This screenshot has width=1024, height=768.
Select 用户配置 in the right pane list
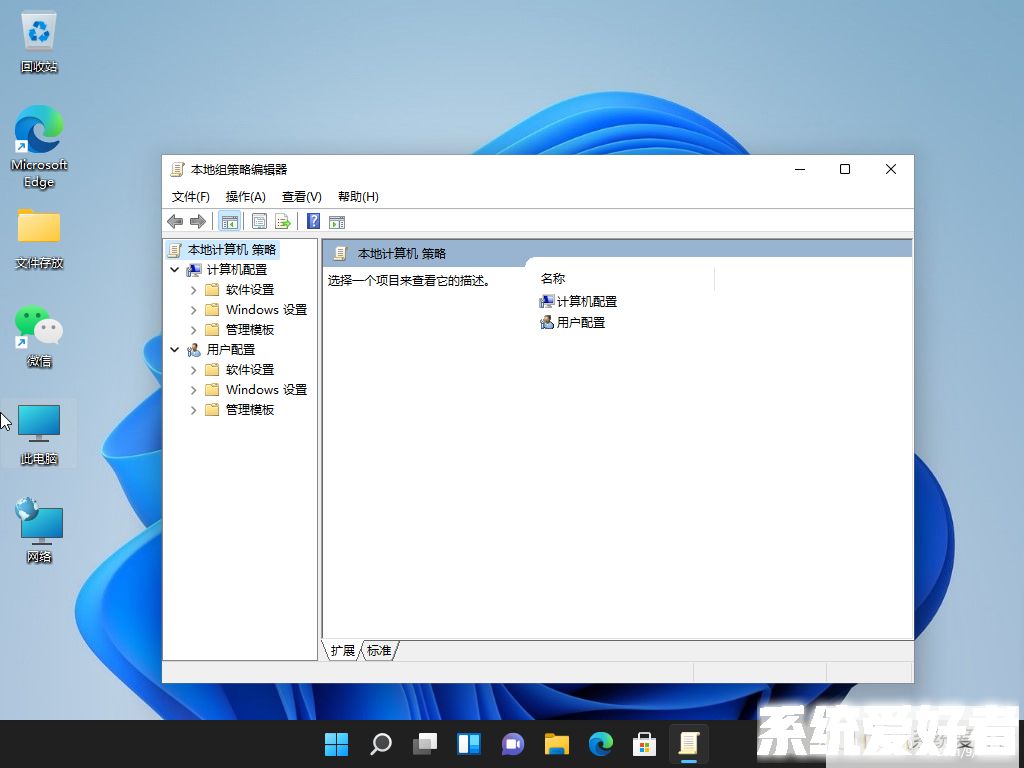click(x=580, y=323)
